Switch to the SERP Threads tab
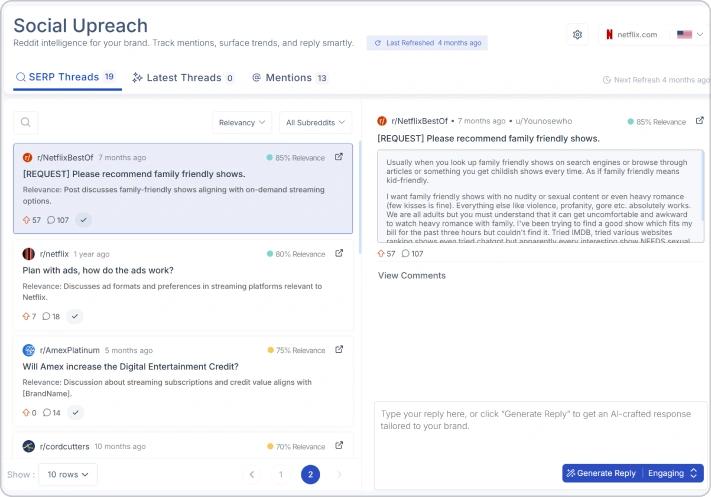The image size is (711, 497). 65,77
